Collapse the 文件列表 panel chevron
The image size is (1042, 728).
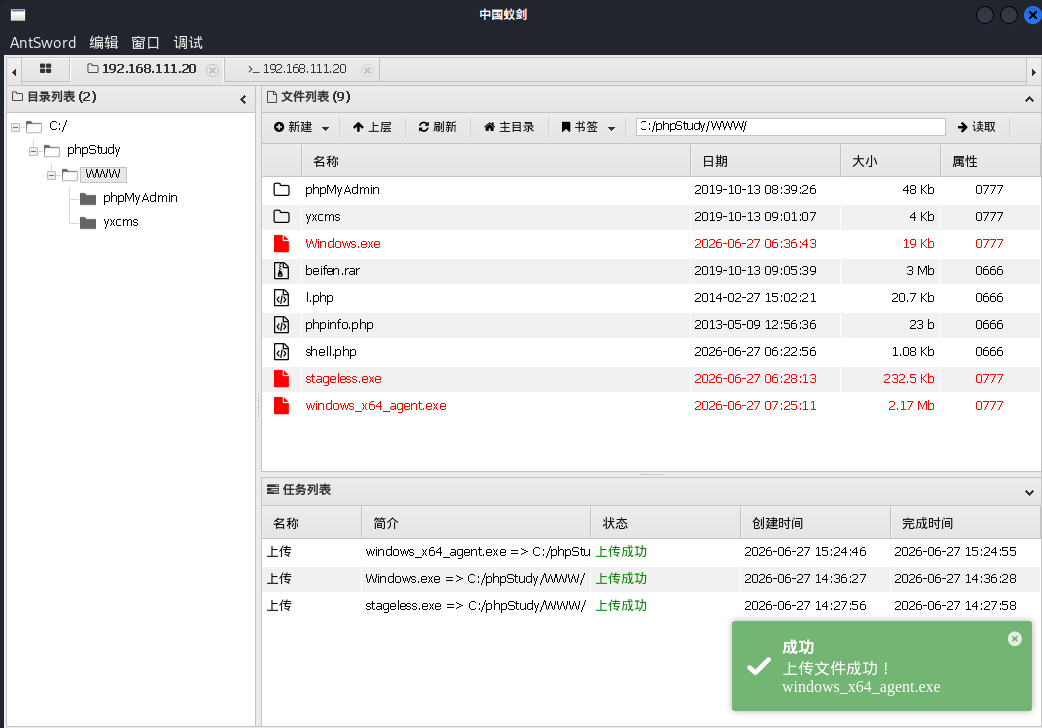point(1029,99)
